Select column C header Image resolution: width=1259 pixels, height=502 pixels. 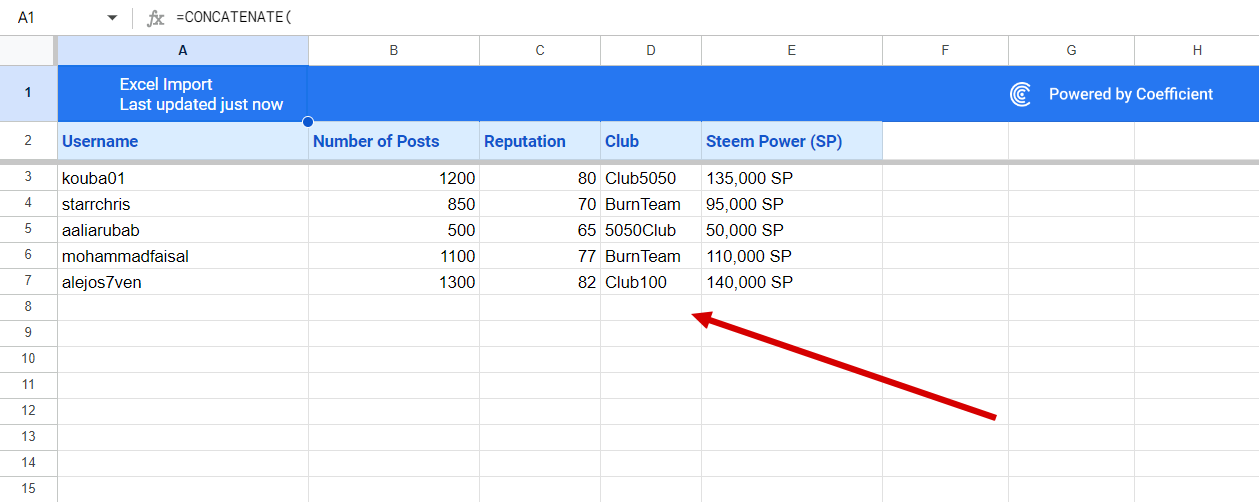[540, 50]
